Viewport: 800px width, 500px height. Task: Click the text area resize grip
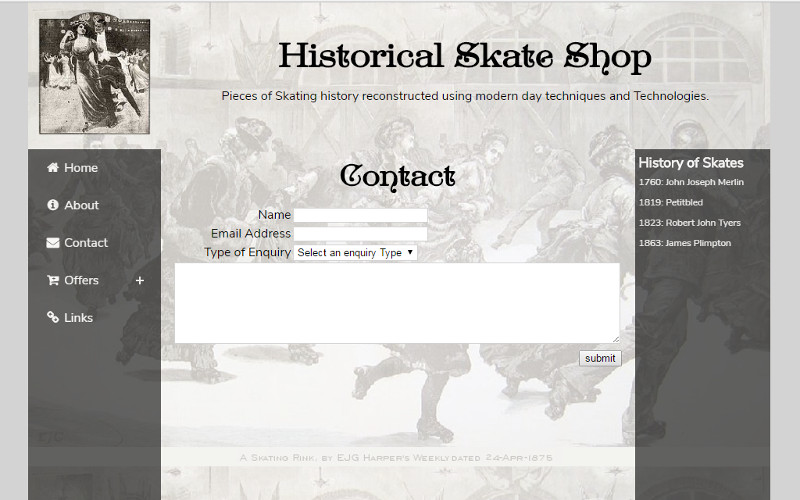[x=616, y=339]
